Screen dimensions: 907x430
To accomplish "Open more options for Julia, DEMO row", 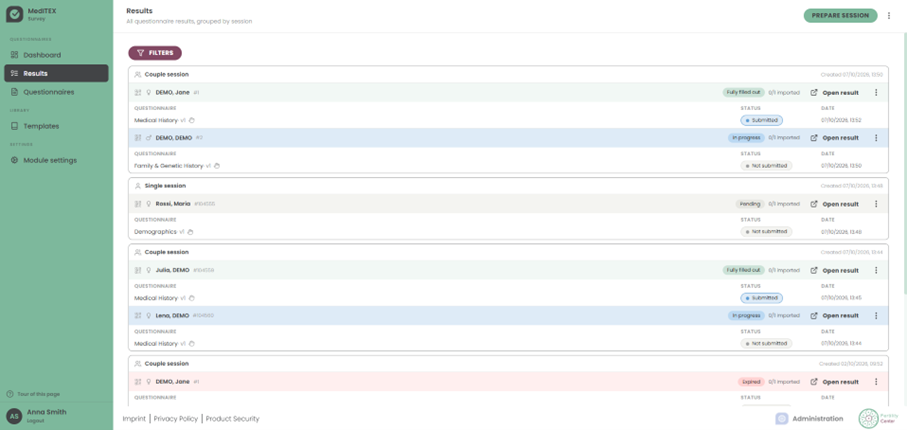I will coord(876,270).
